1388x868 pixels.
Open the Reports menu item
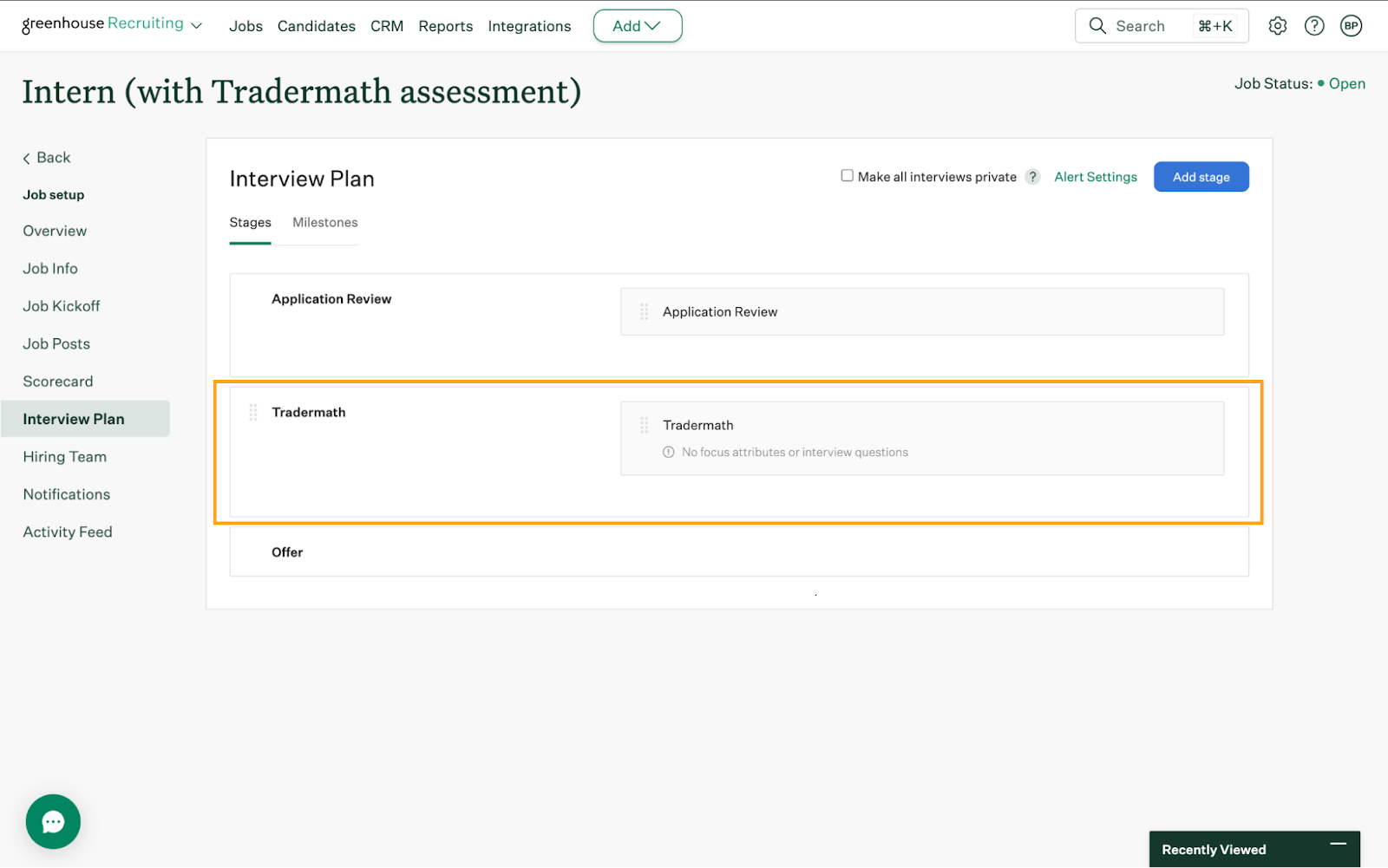click(x=445, y=26)
